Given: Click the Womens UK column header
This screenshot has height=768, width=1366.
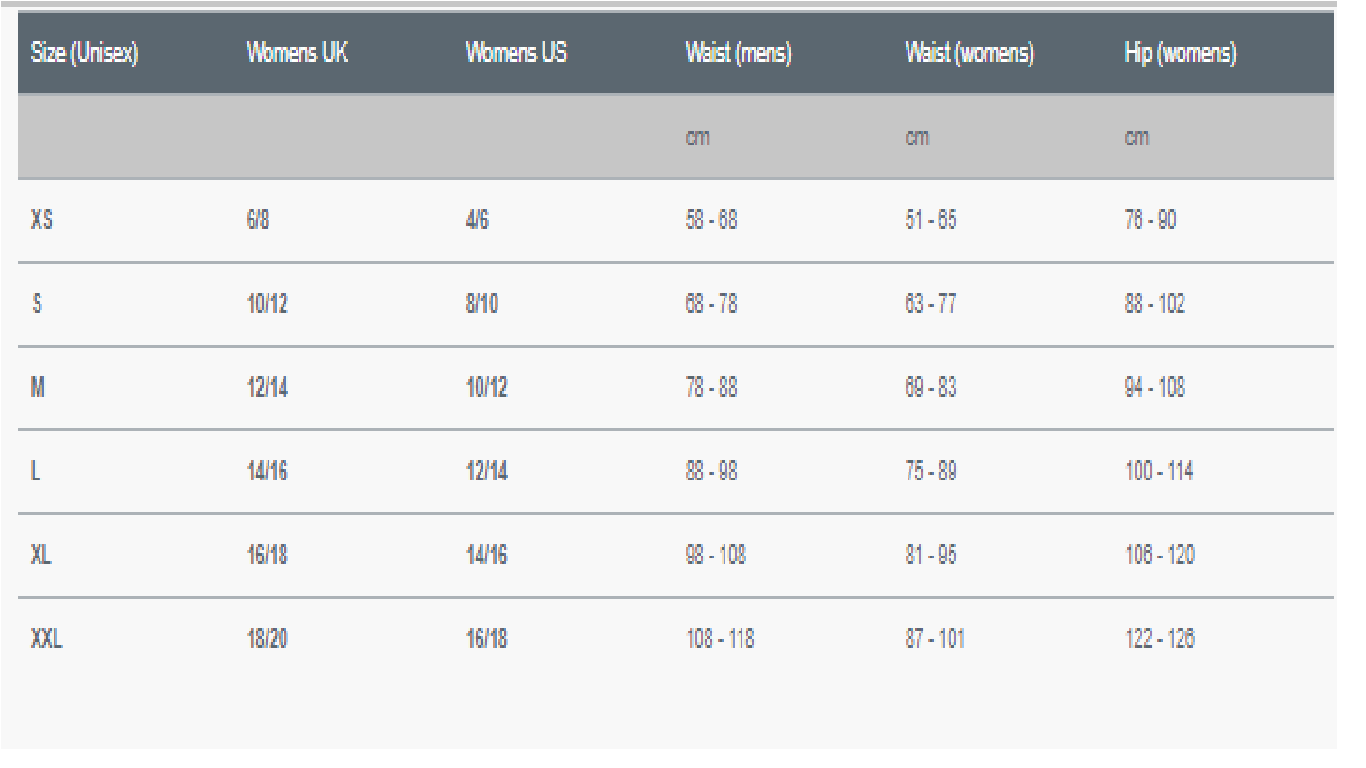Looking at the screenshot, I should click(x=297, y=55).
